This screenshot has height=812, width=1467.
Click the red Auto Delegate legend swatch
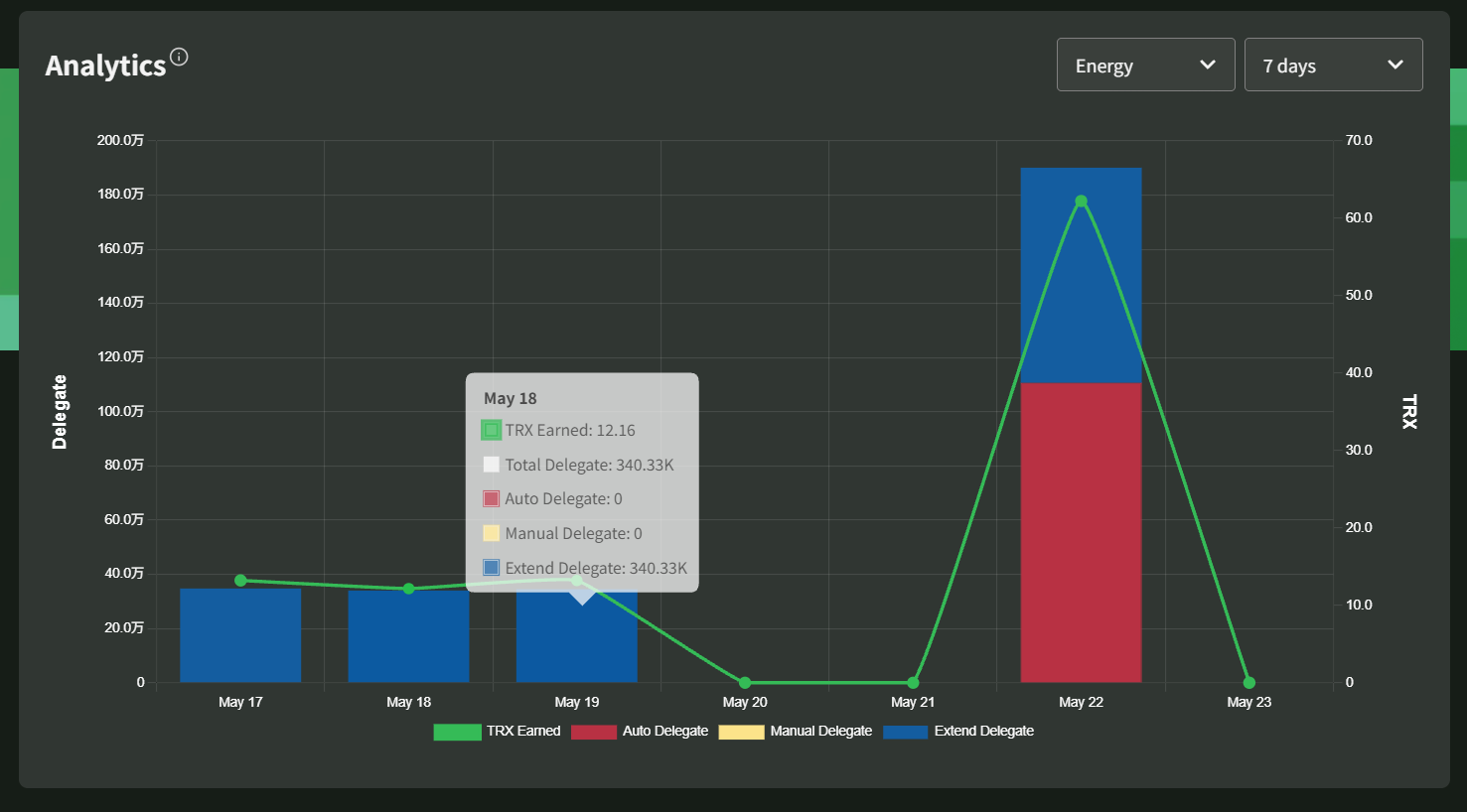[594, 732]
